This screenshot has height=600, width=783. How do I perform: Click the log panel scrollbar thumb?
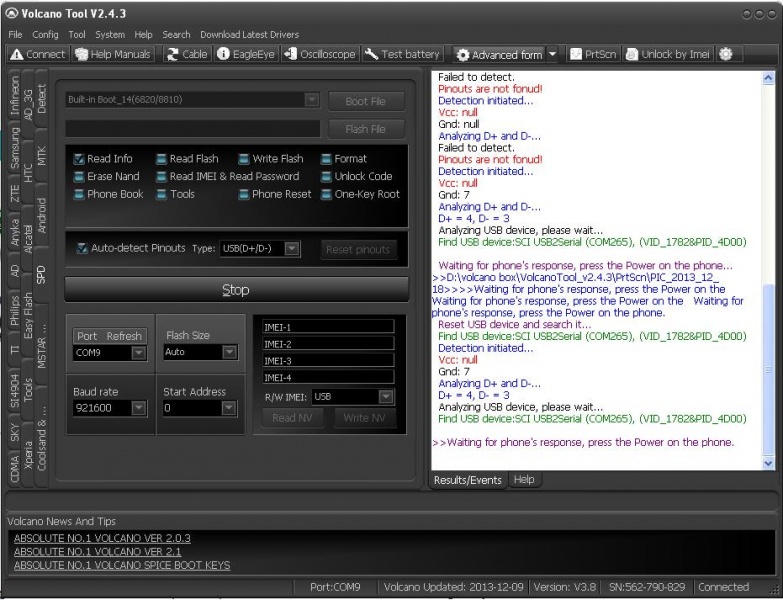pos(768,369)
